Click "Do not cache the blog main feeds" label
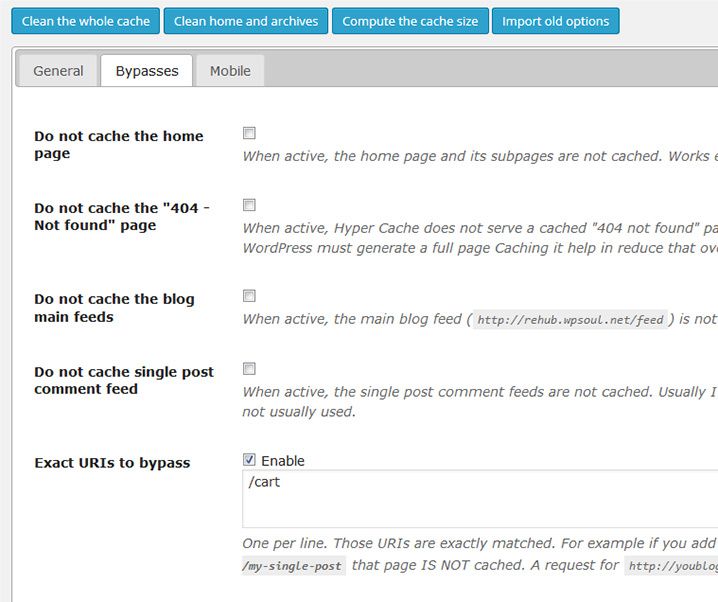The image size is (718, 602). pos(114,308)
